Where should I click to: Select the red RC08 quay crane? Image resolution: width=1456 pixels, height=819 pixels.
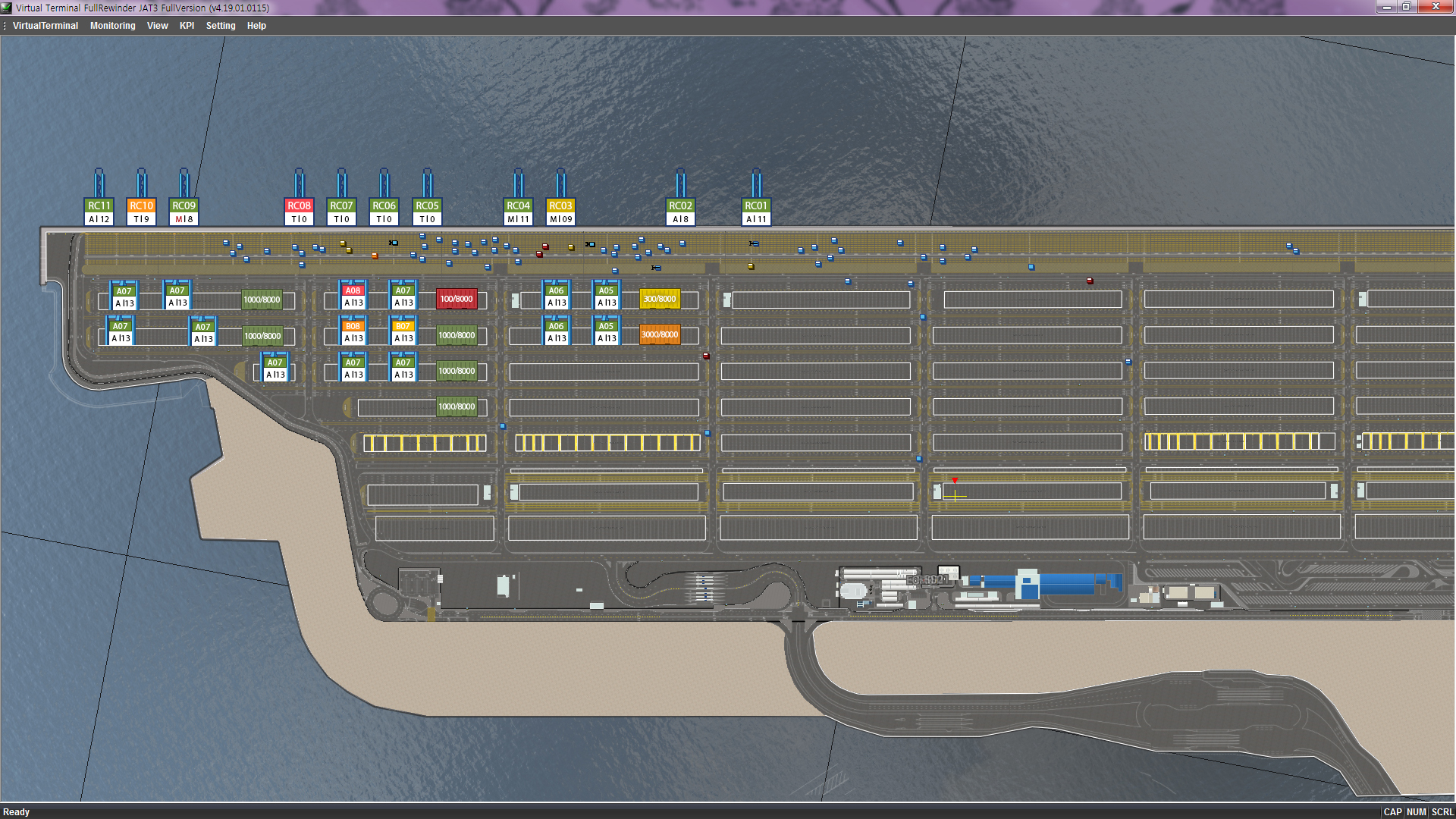(299, 206)
